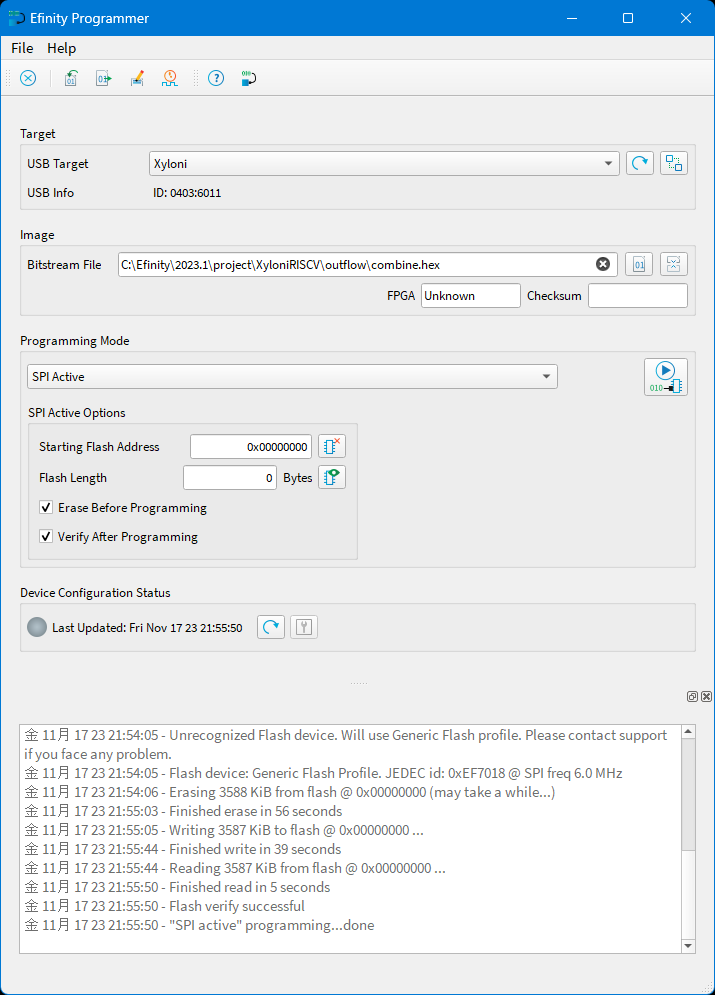This screenshot has width=715, height=995.
Task: Click the orange clock waveform toolbar icon
Action: tap(170, 78)
